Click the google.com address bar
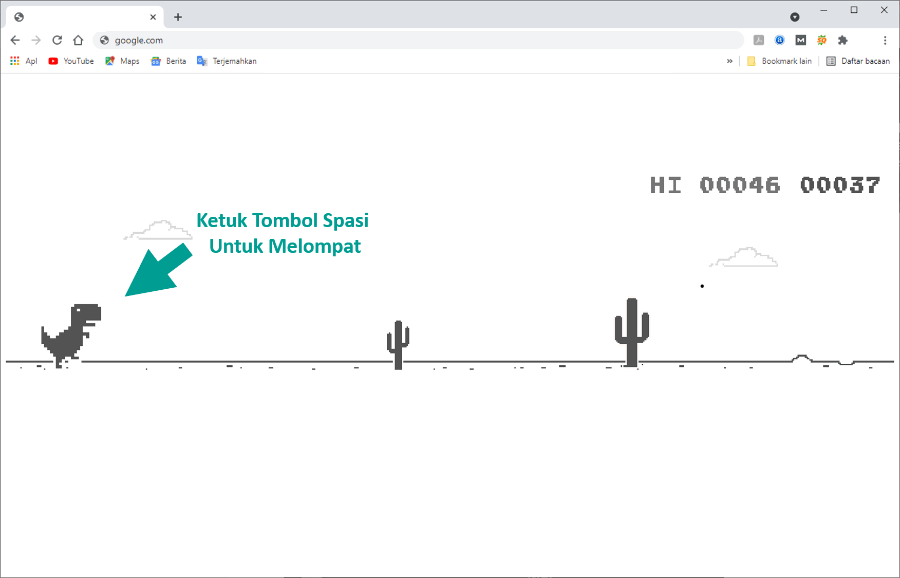900x578 pixels. click(x=419, y=40)
